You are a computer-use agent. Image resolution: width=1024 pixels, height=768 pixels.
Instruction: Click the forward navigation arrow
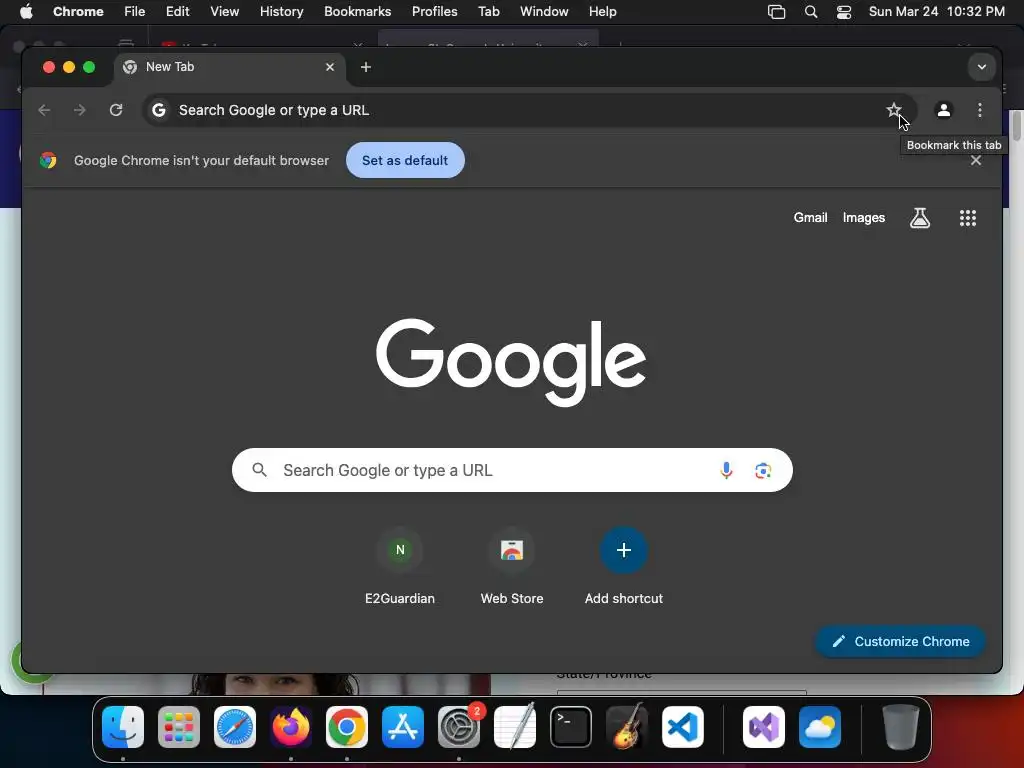pos(80,110)
